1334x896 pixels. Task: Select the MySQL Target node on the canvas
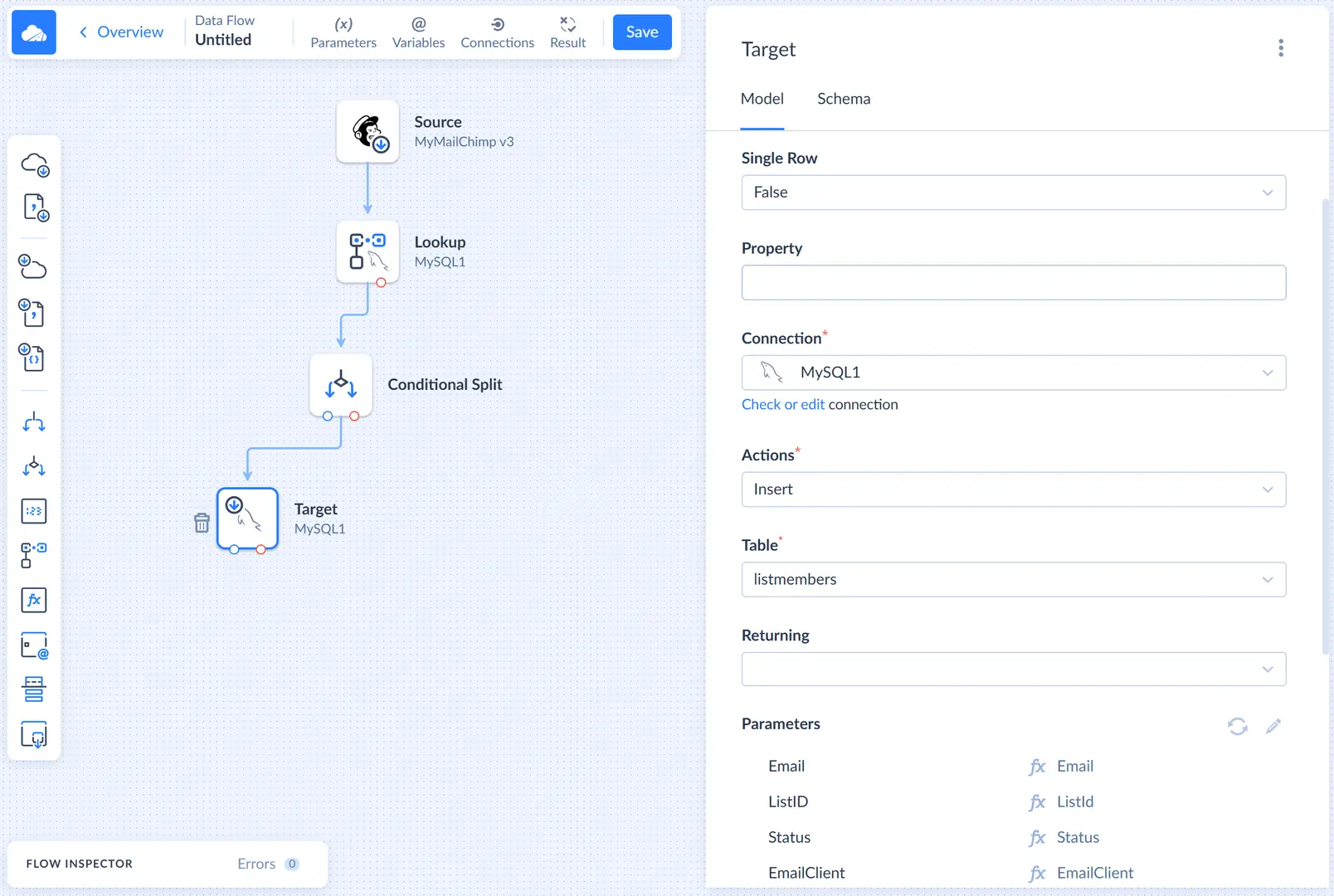pos(247,519)
